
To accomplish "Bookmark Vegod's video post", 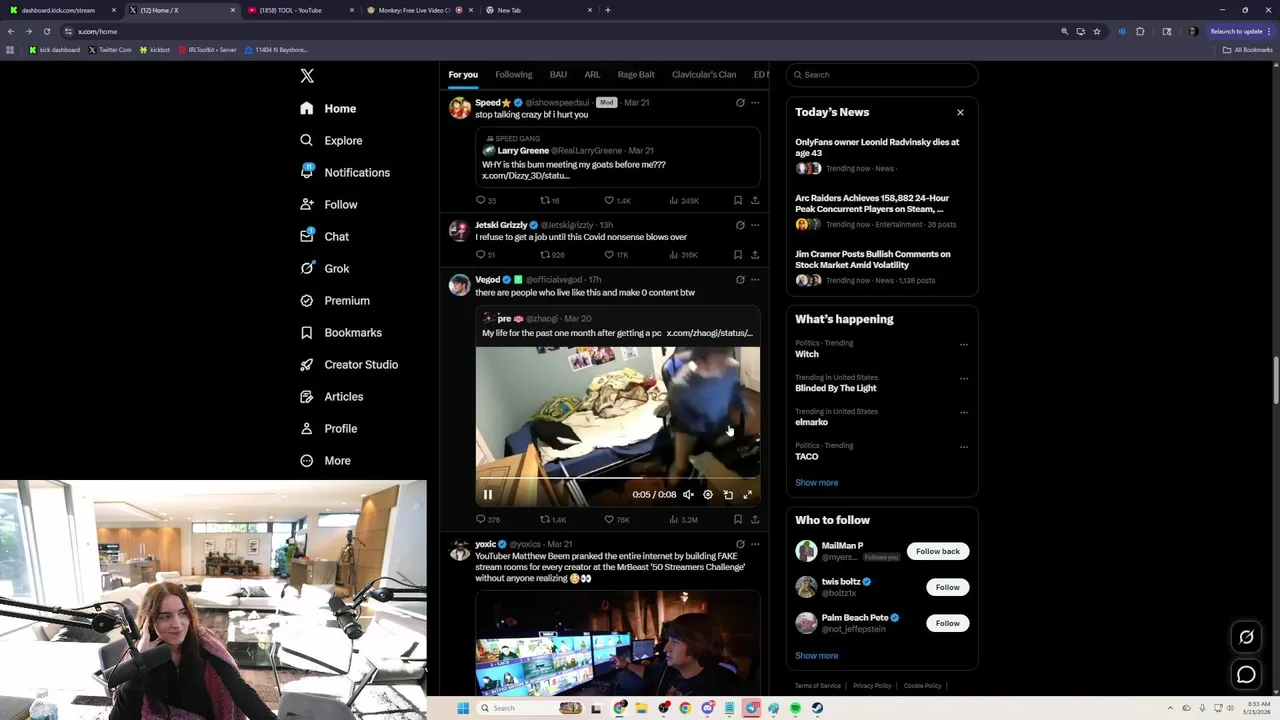I will tap(738, 520).
